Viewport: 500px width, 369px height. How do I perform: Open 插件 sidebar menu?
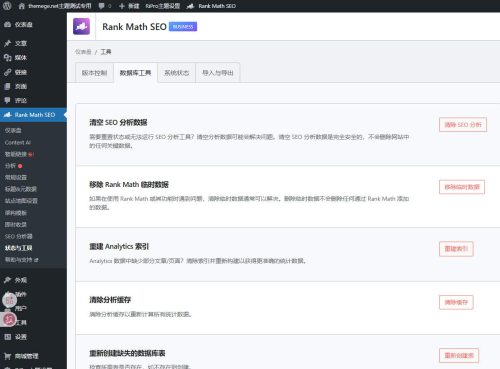[x=21, y=294]
